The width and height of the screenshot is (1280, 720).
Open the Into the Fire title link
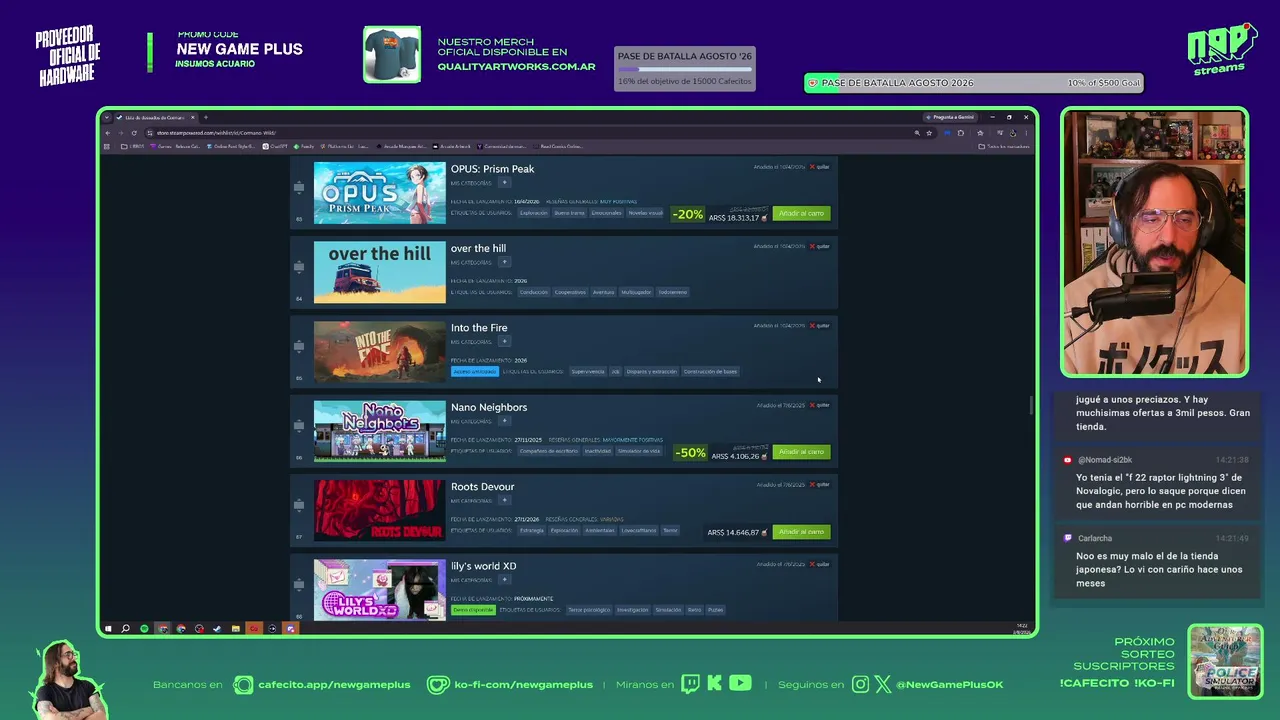[479, 328]
